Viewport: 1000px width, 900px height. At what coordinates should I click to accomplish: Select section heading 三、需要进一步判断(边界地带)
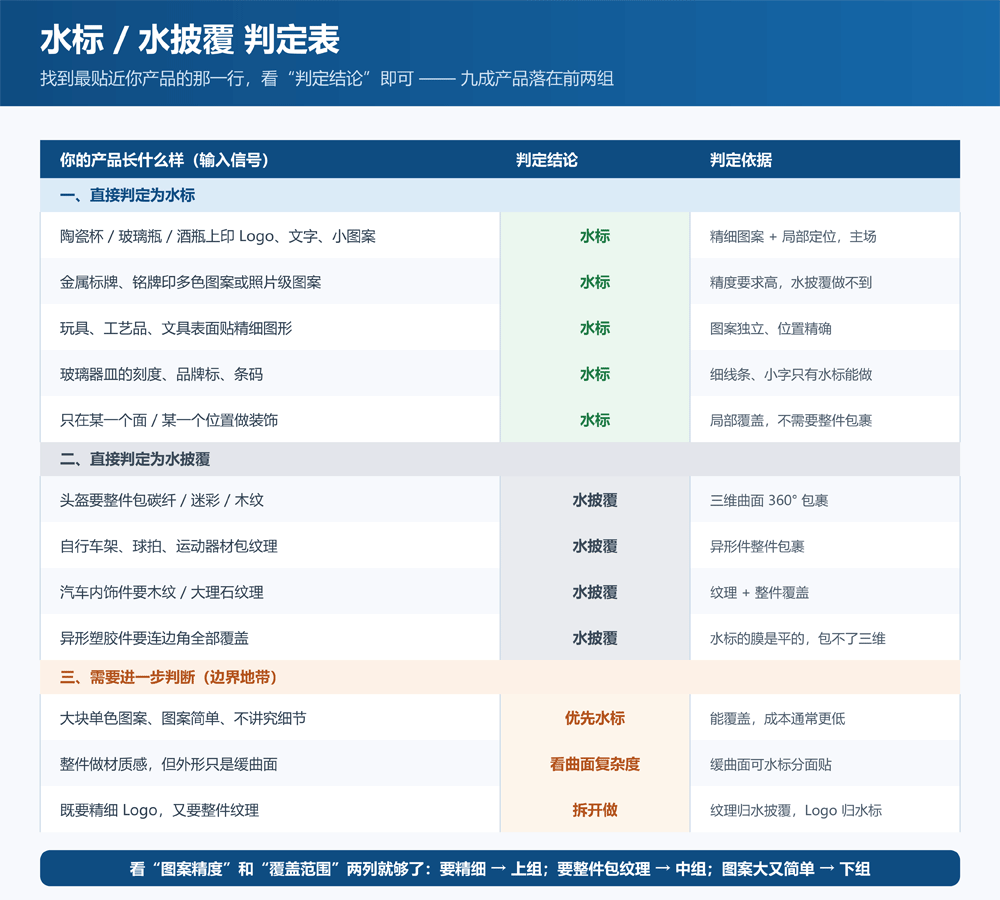click(168, 677)
